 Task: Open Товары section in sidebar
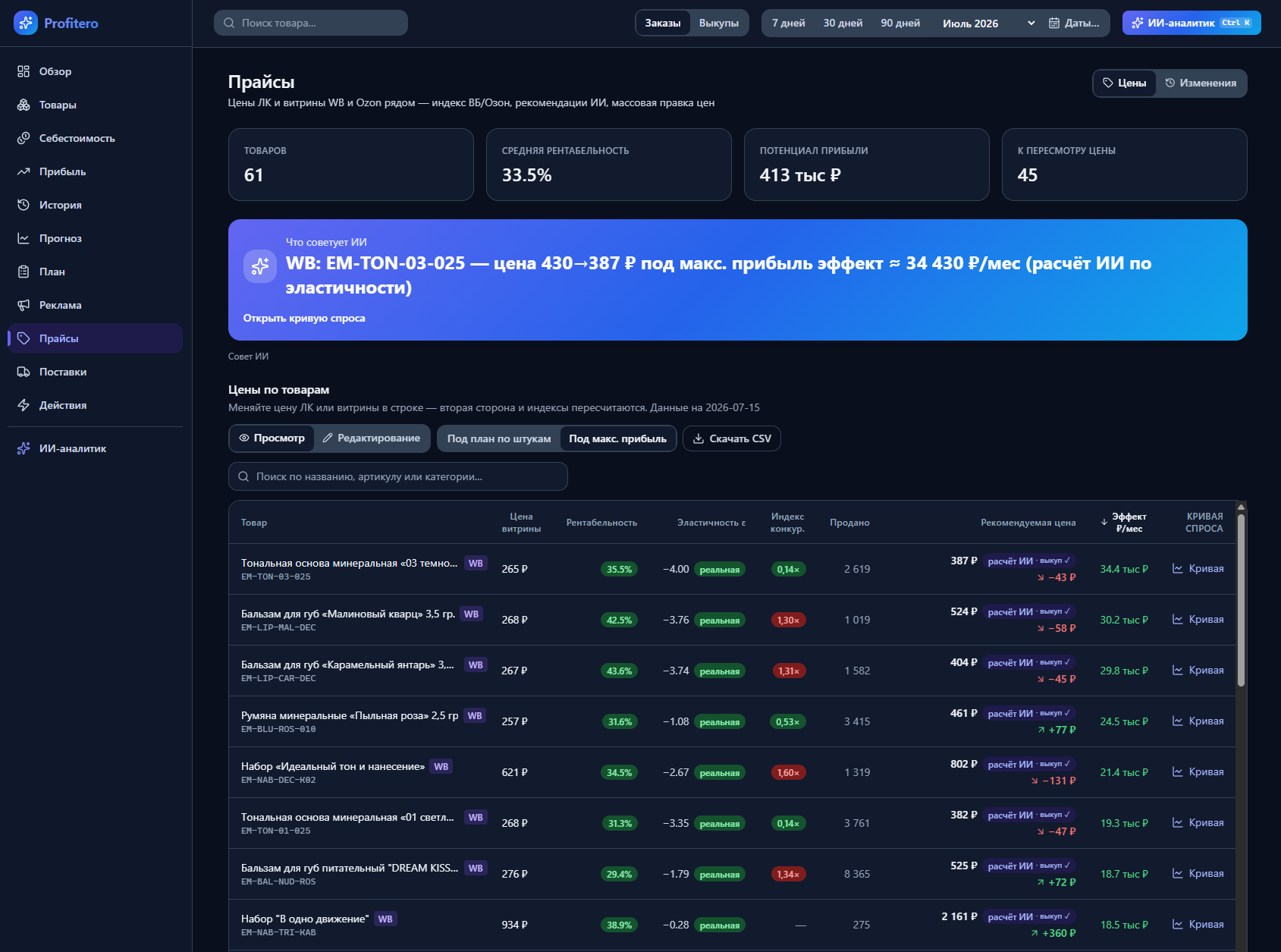pos(95,105)
